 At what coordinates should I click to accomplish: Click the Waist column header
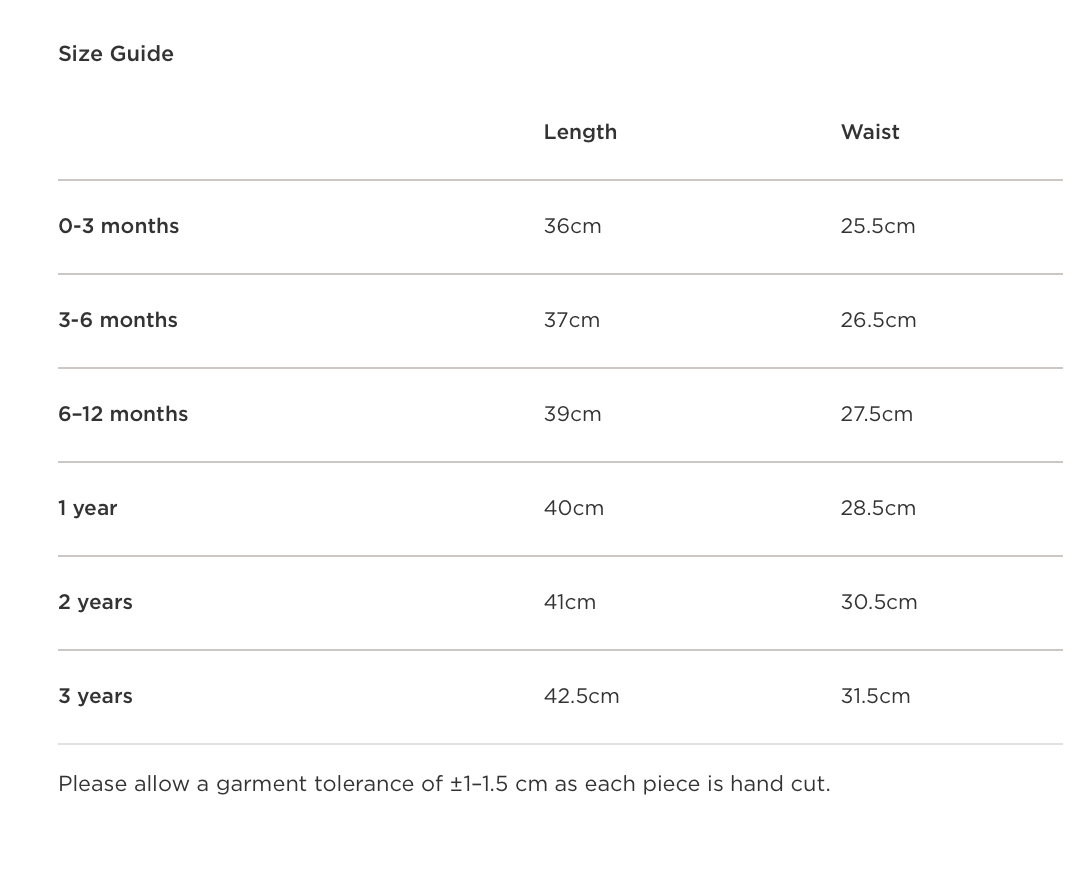(x=870, y=132)
